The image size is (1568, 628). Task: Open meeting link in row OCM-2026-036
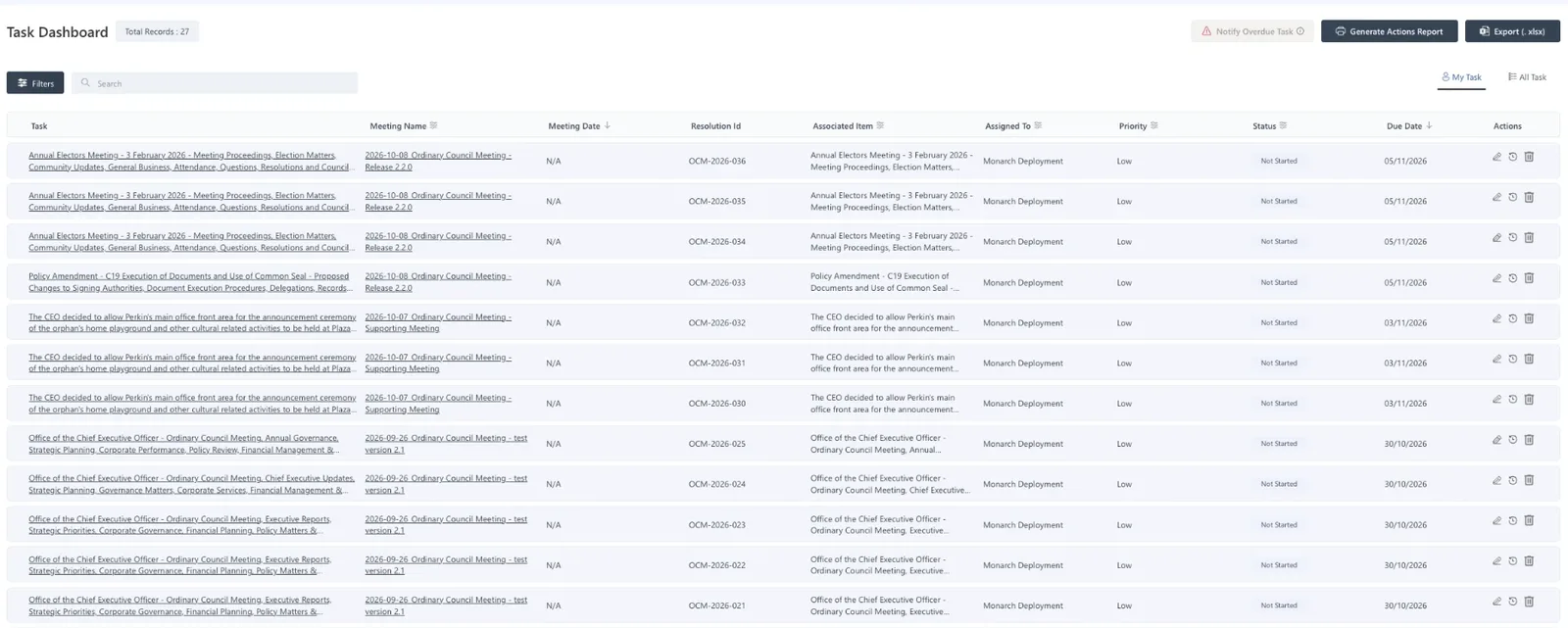pyautogui.click(x=438, y=161)
